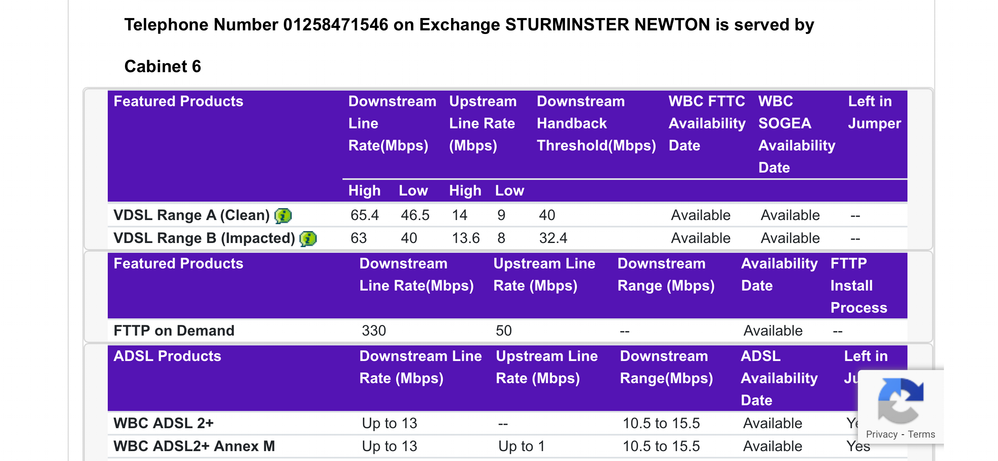Click the WBC FTTC Availability Date header

(x=706, y=123)
